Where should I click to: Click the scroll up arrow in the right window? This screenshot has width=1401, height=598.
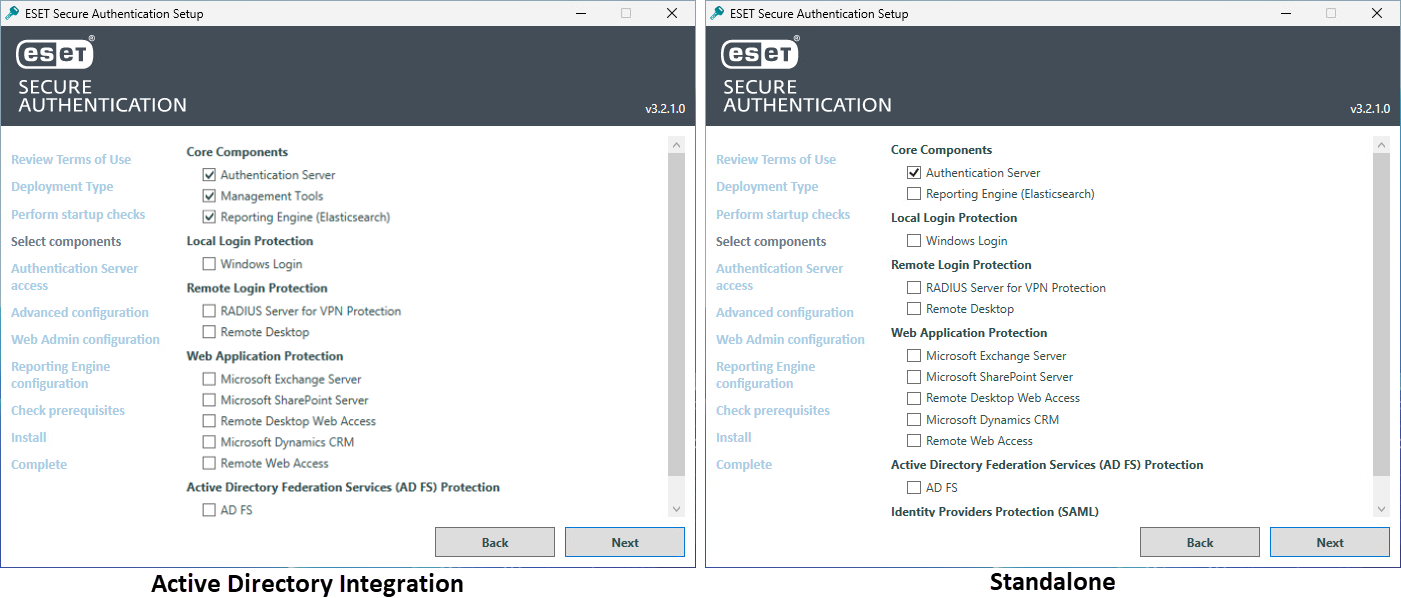click(1381, 146)
